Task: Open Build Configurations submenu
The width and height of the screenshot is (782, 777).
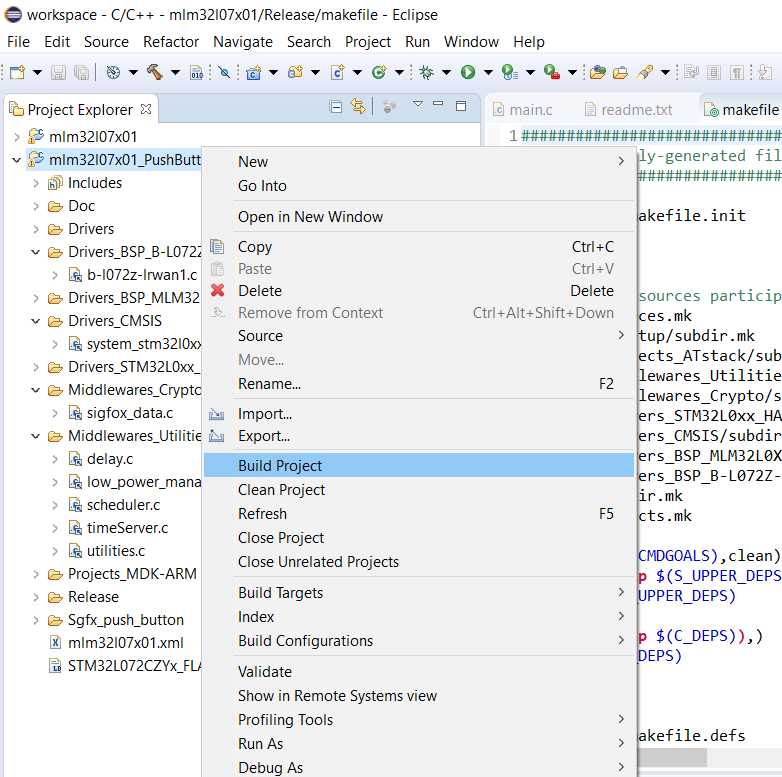Action: point(419,640)
